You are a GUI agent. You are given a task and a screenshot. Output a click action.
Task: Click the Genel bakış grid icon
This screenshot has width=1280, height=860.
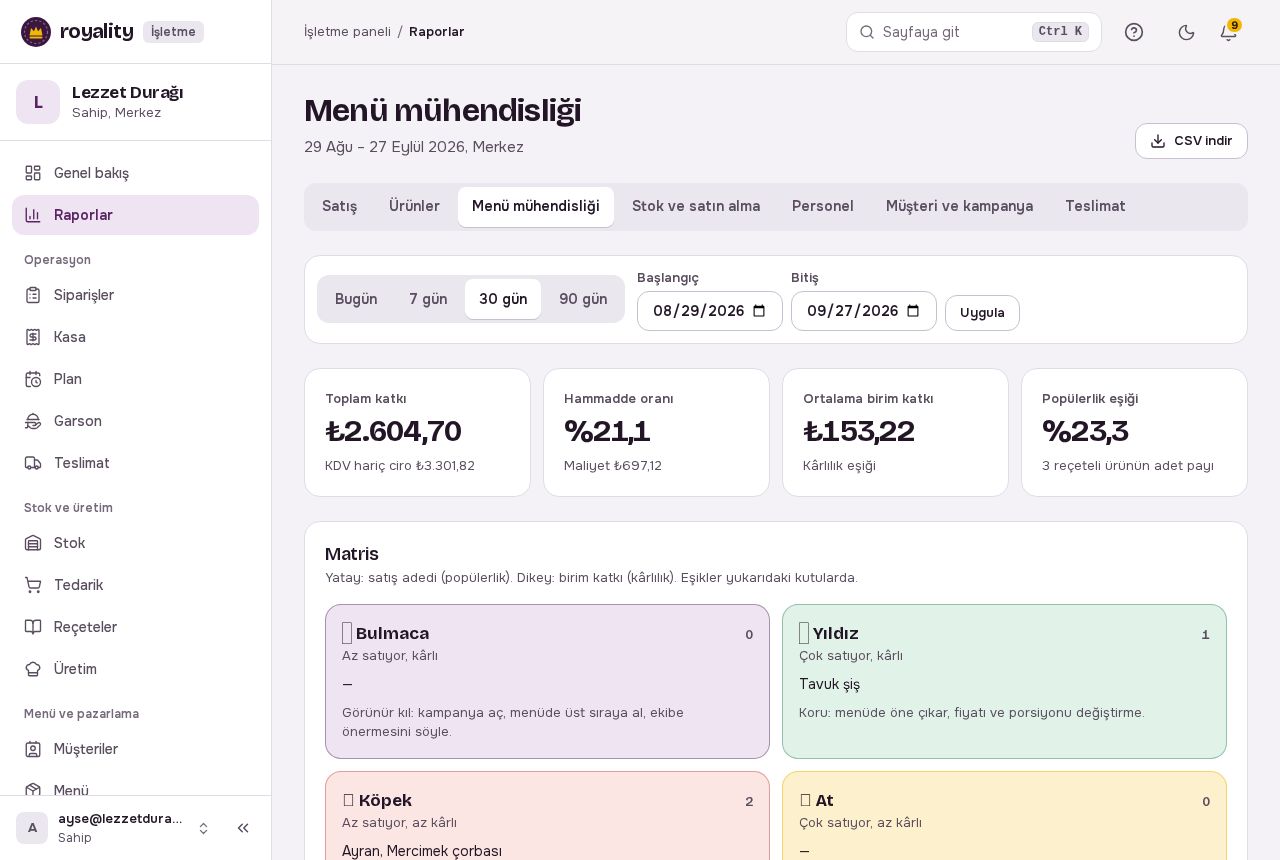[33, 173]
